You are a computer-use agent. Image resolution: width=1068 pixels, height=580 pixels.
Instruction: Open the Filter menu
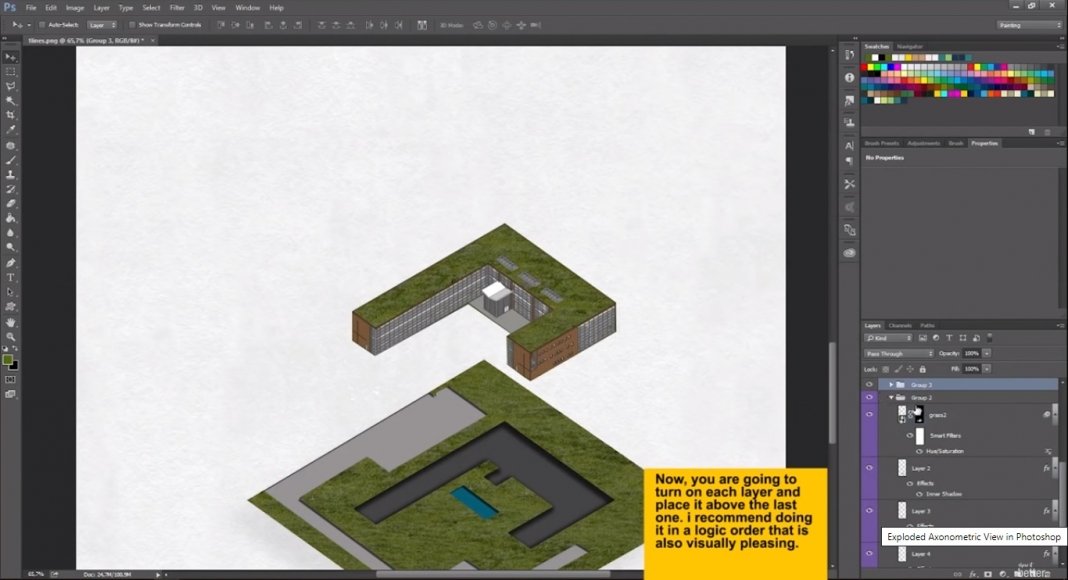pos(177,7)
